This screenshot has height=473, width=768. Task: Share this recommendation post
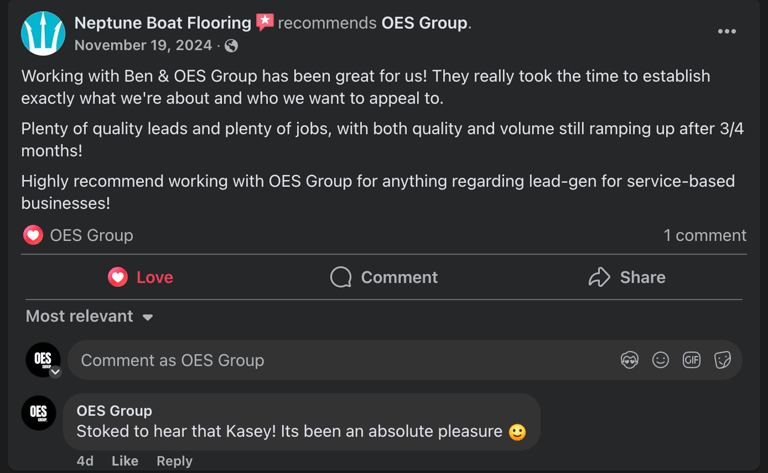coord(627,277)
